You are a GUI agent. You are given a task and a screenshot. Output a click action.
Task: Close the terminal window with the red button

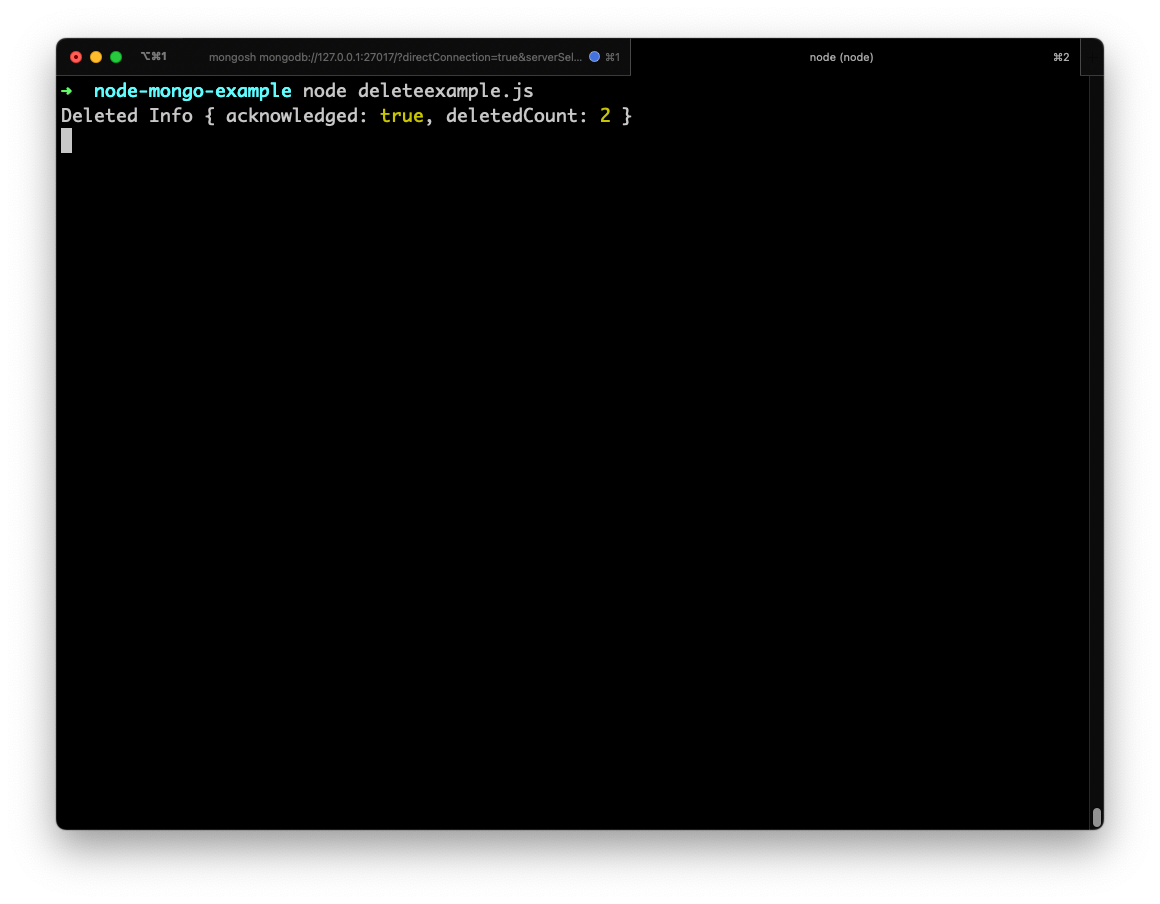pos(75,57)
